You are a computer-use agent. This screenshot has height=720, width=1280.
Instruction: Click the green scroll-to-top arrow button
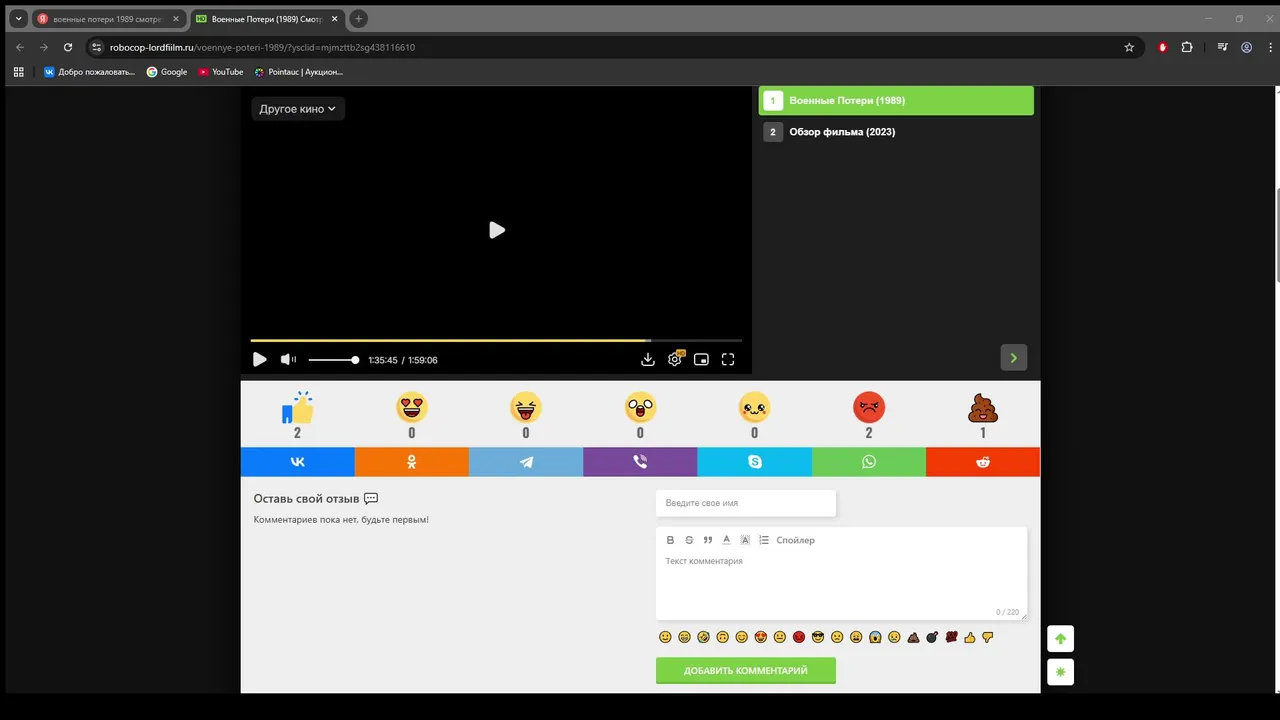[x=1061, y=639]
